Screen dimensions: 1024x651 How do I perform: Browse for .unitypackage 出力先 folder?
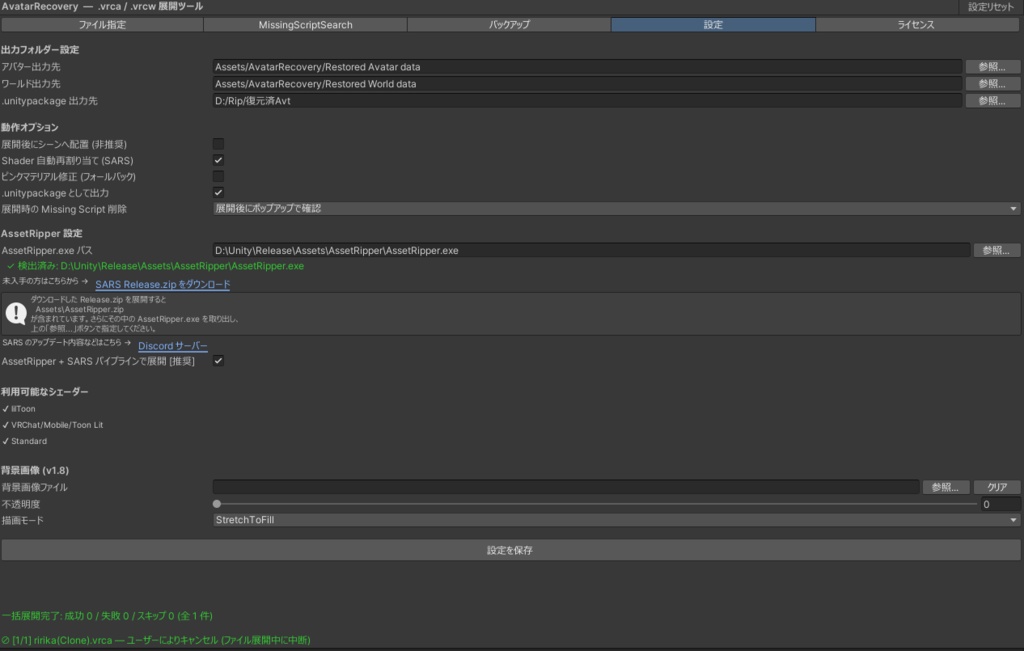coord(992,101)
